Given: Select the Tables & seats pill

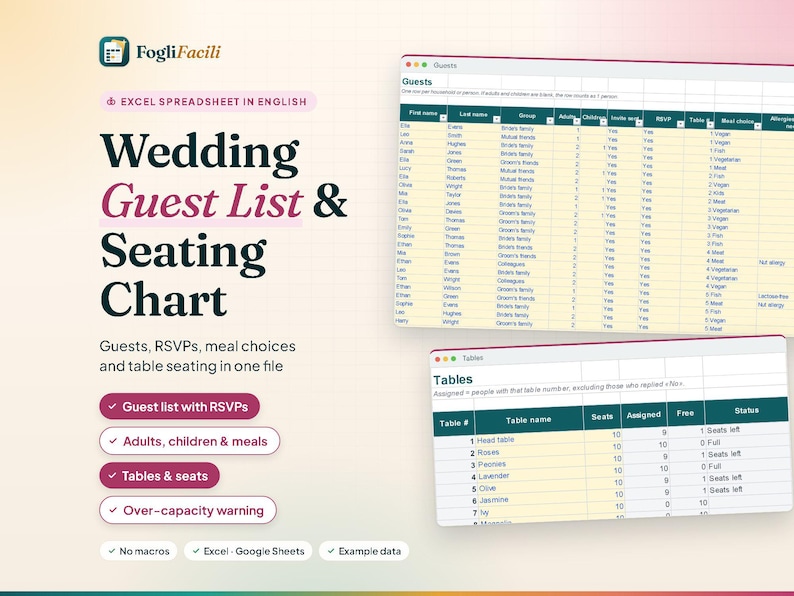Looking at the screenshot, I should click(x=160, y=476).
